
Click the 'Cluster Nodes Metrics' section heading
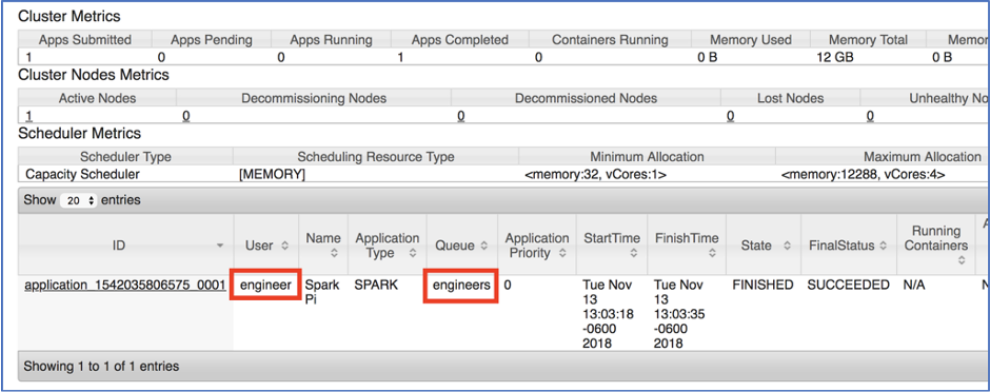tap(94, 75)
